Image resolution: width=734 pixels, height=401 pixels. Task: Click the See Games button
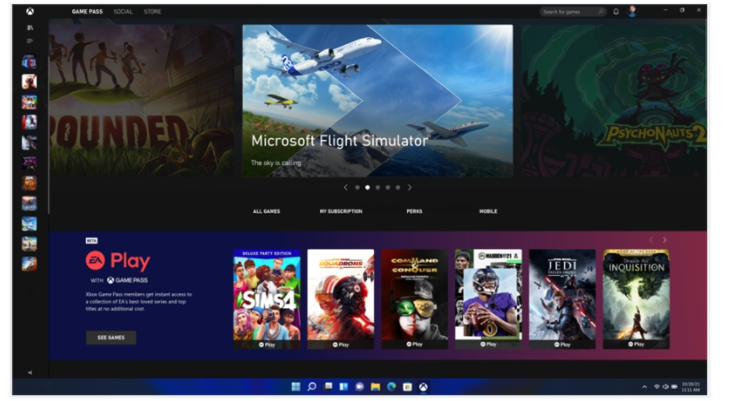click(111, 337)
